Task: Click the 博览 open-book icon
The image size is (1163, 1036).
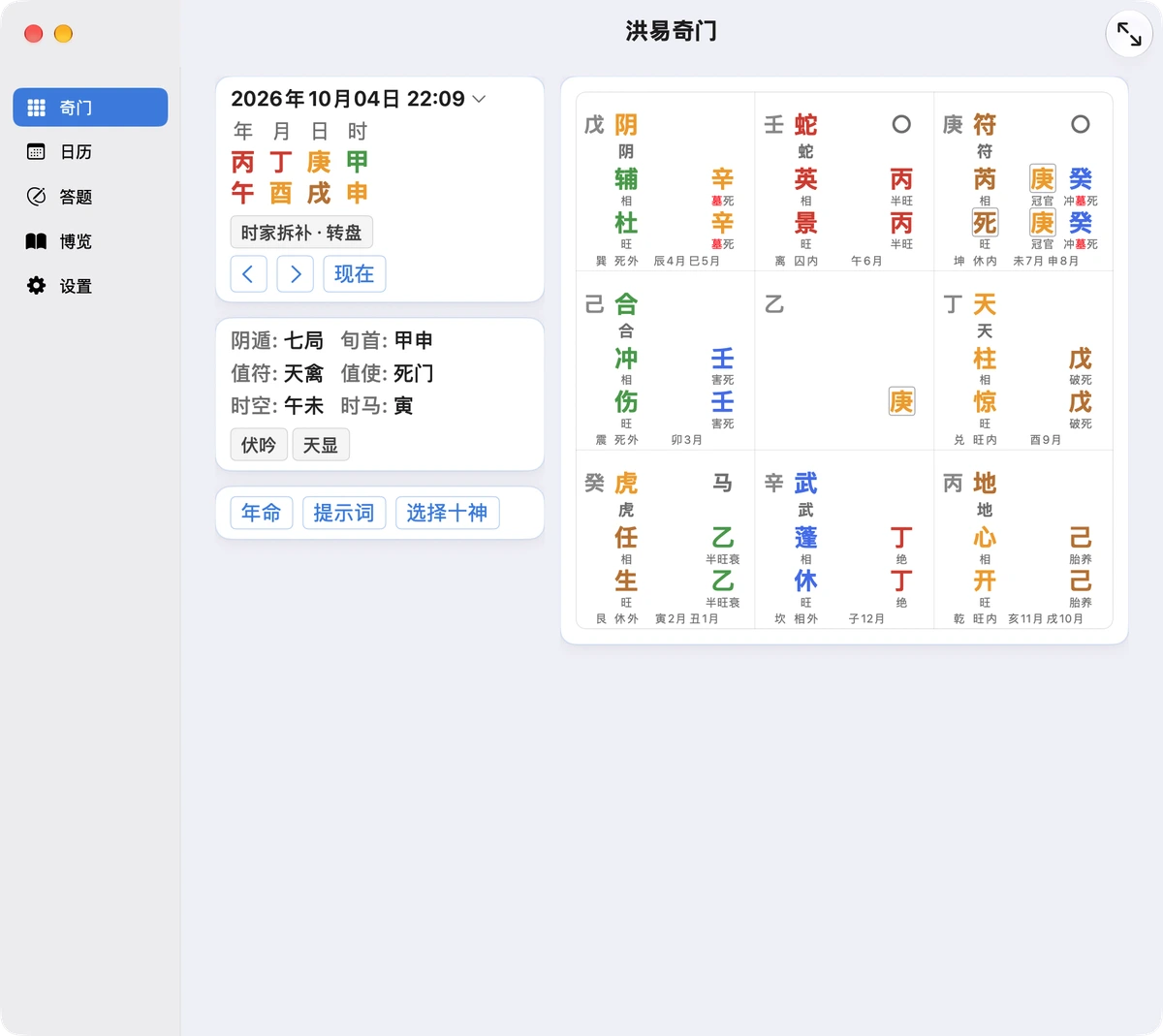Action: [36, 241]
